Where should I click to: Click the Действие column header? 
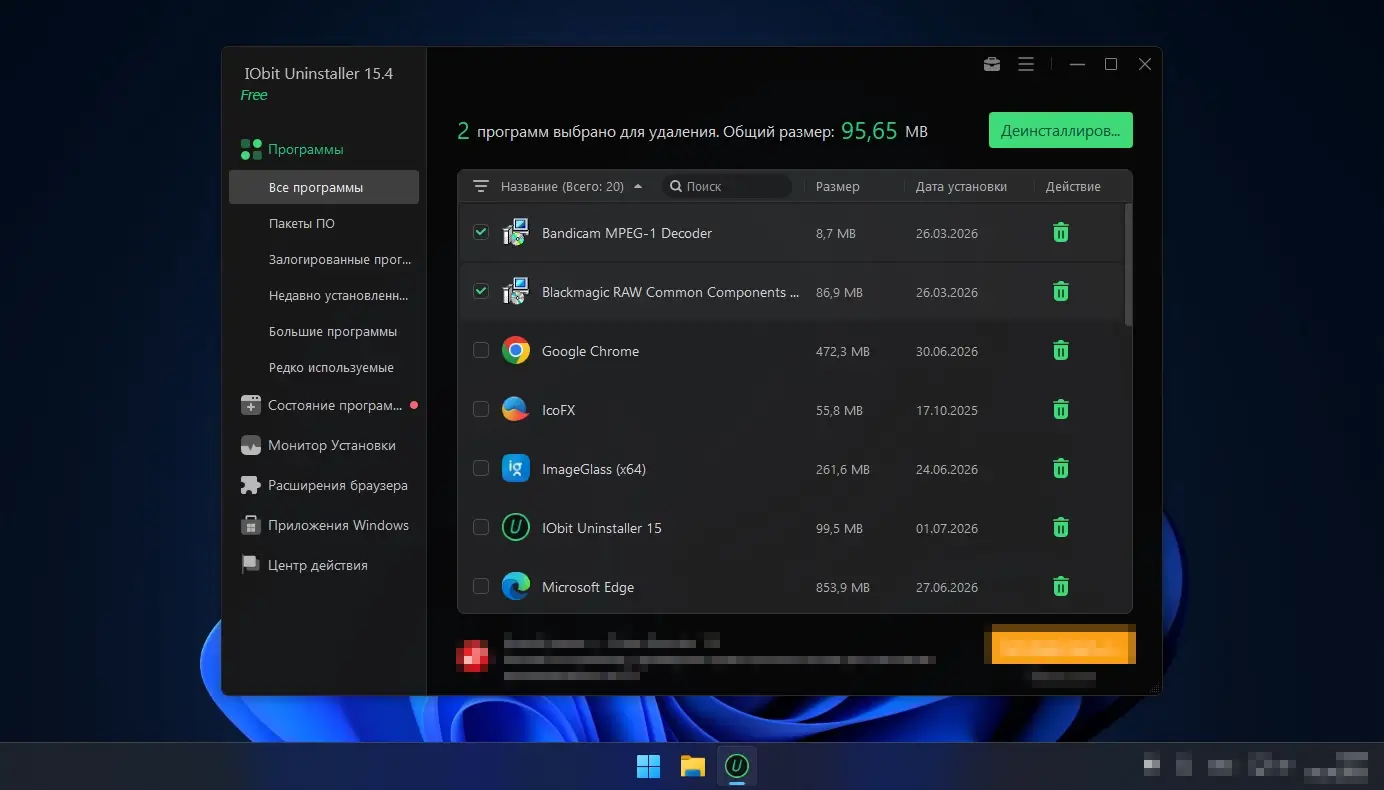click(1073, 187)
